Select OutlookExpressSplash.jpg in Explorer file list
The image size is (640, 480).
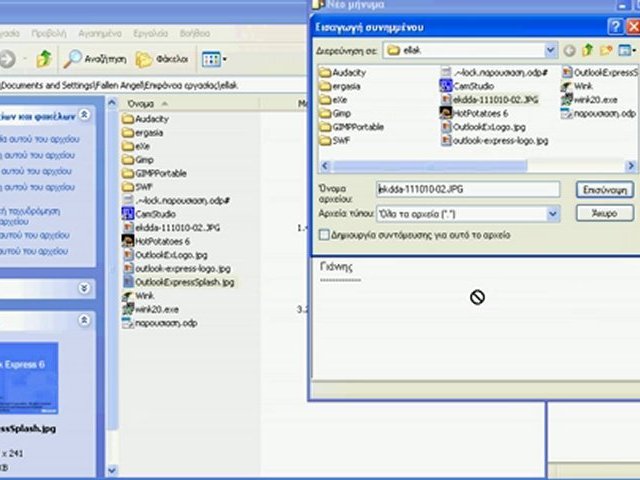tap(178, 282)
